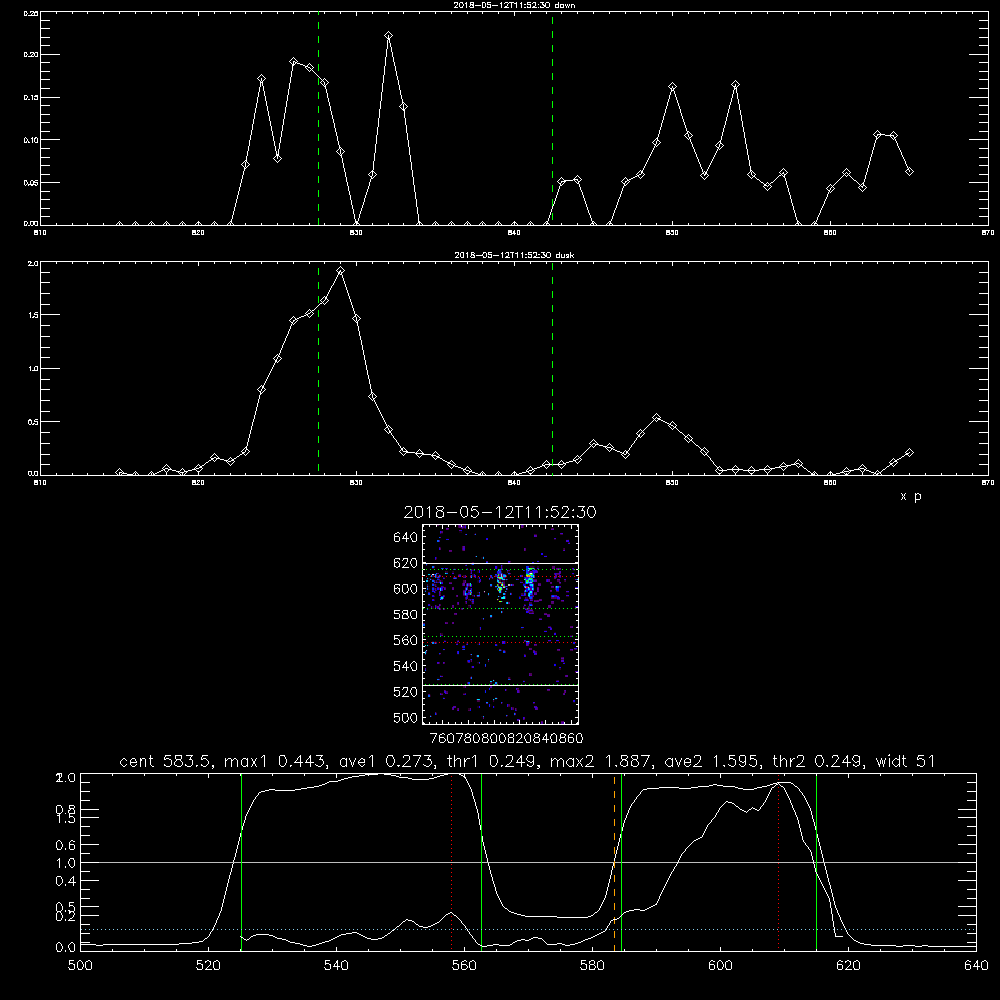Select the "600" label on the spectral image's vertical axis

(x=406, y=589)
